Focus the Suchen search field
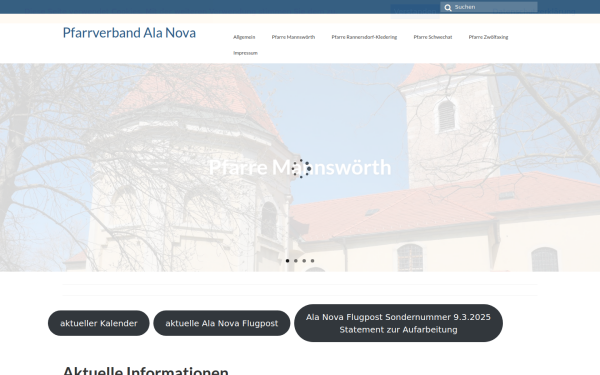 tap(489, 7)
